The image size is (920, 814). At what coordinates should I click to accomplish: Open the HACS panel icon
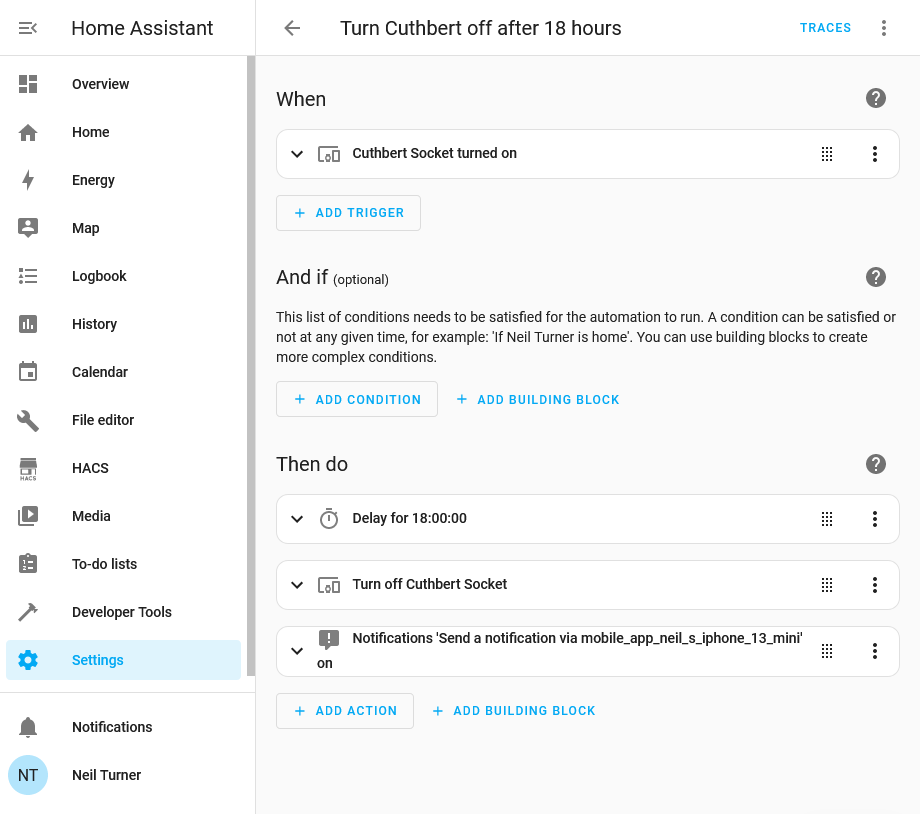pyautogui.click(x=28, y=468)
